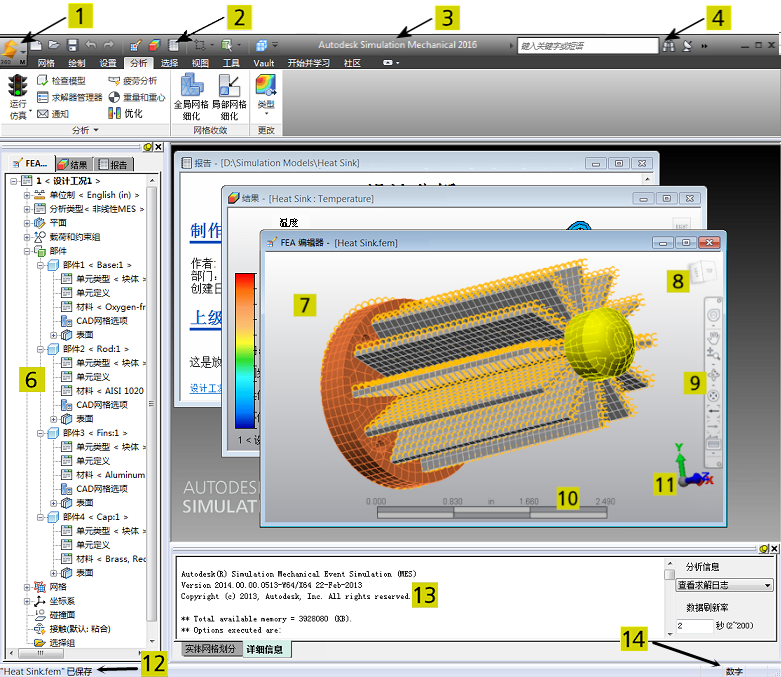Click the keyword search input field
The height and width of the screenshot is (677, 781).
click(588, 46)
